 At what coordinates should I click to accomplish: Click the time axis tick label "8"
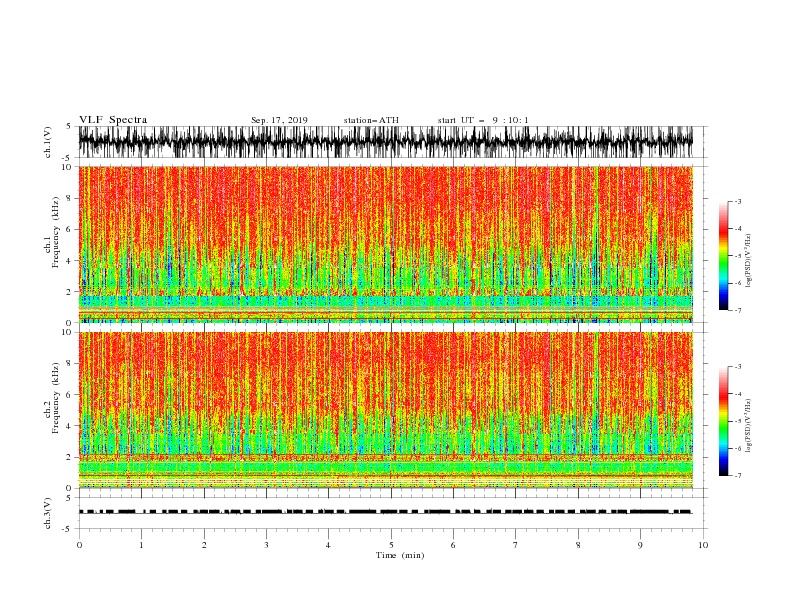(578, 545)
